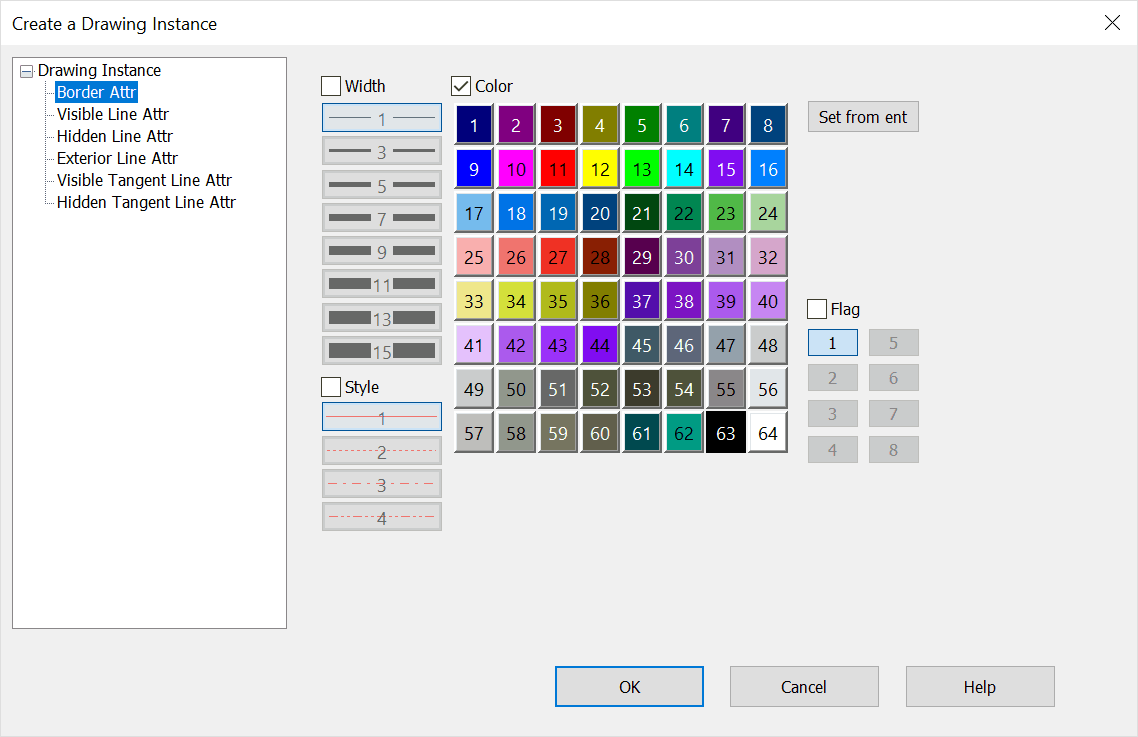The height and width of the screenshot is (737, 1138).
Task: Choose width option 7
Action: coord(381,217)
